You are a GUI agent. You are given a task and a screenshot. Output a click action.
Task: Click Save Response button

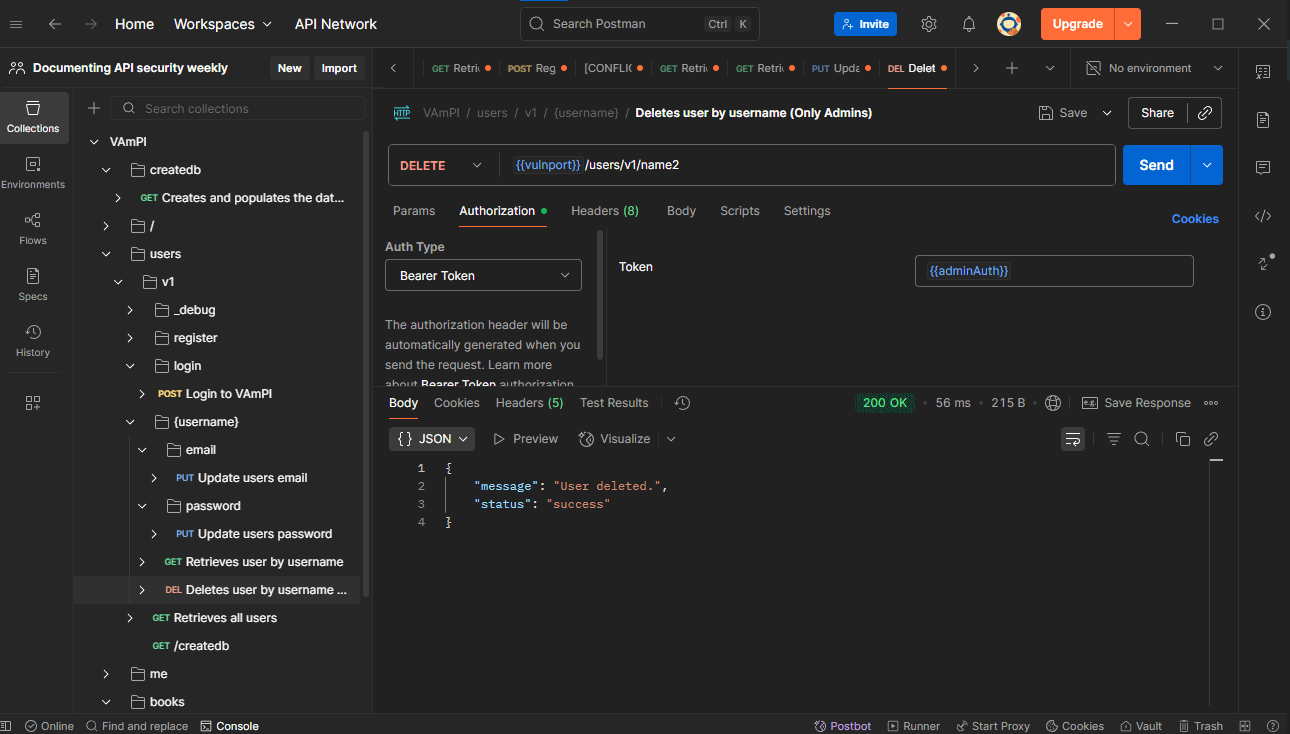point(1136,403)
